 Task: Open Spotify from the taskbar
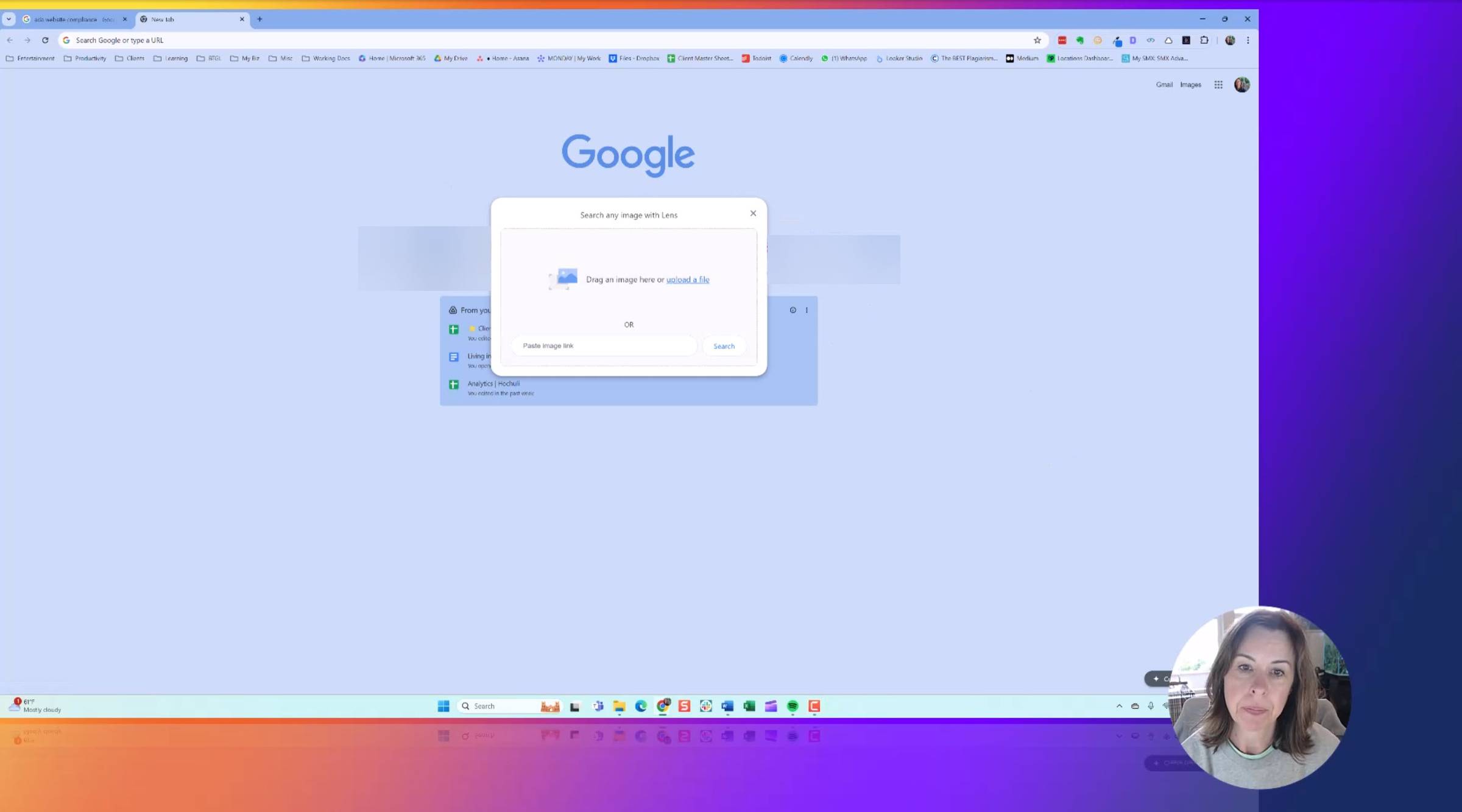793,706
